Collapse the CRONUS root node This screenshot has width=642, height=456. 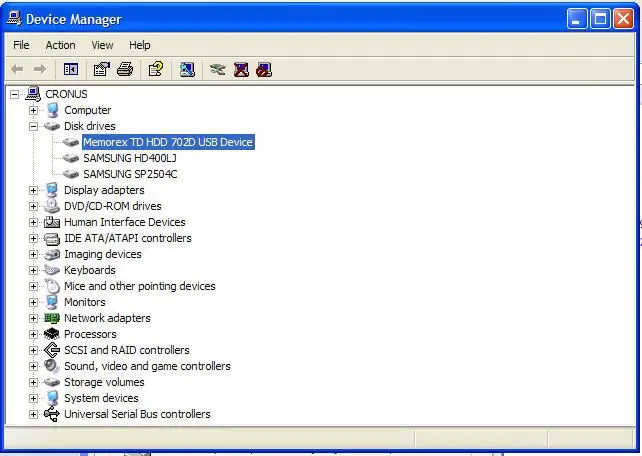click(x=14, y=95)
